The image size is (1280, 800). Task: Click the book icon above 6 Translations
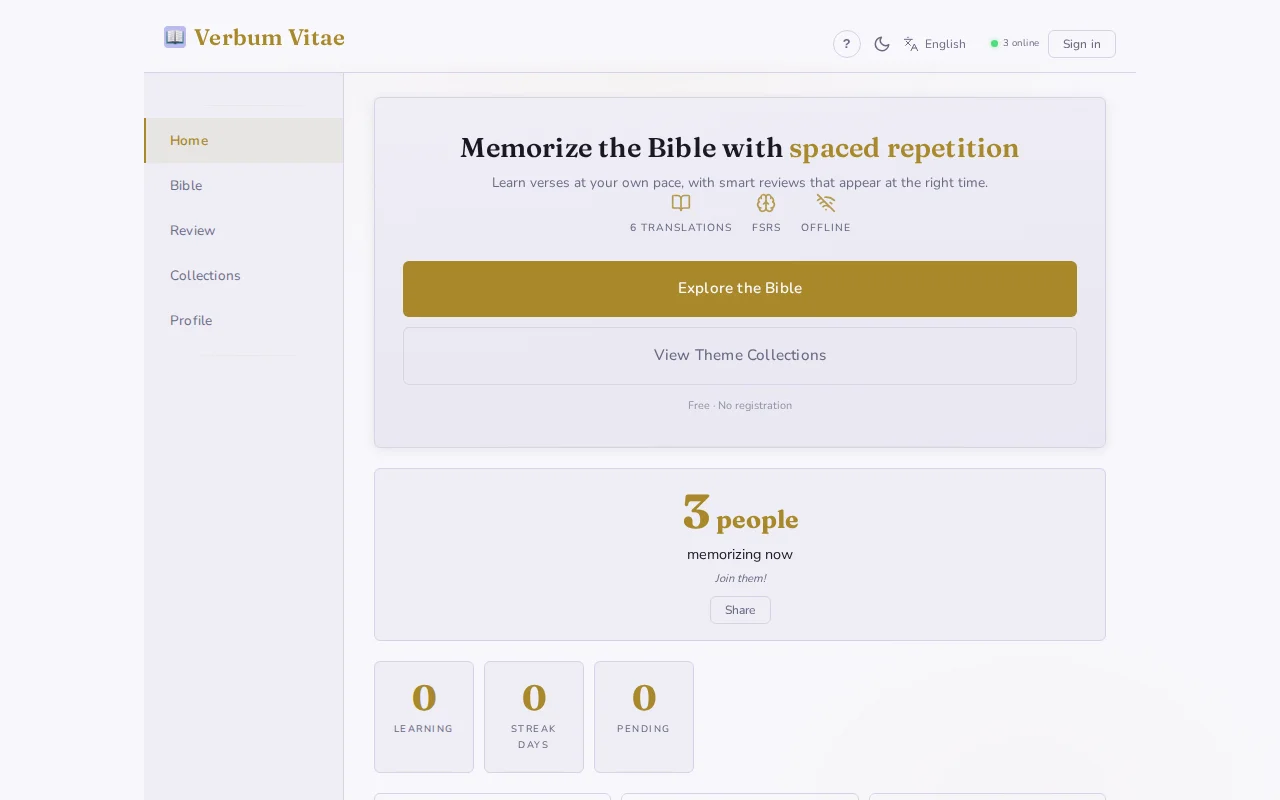(681, 203)
